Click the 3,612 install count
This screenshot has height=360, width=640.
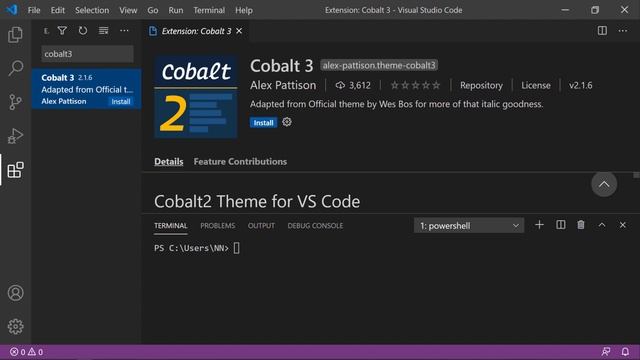353,85
